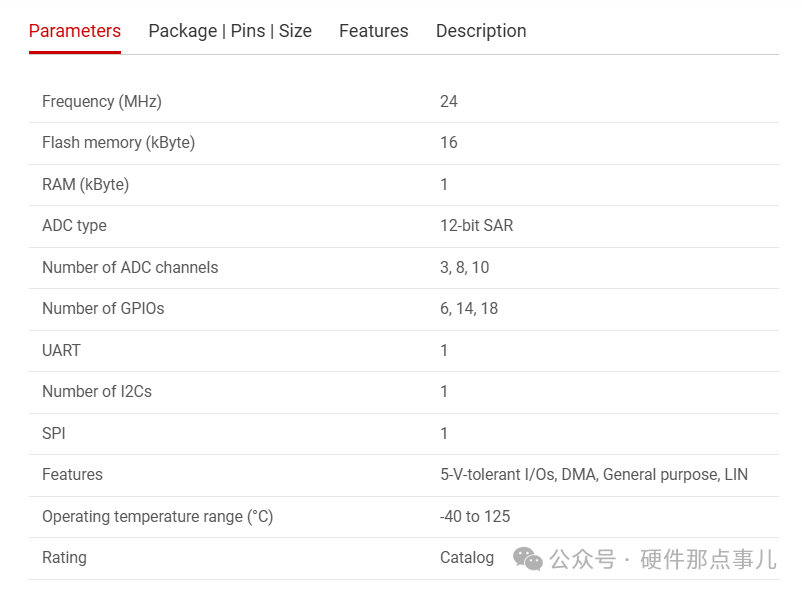Go to the Features tab
The width and height of the screenshot is (802, 591).
click(373, 31)
